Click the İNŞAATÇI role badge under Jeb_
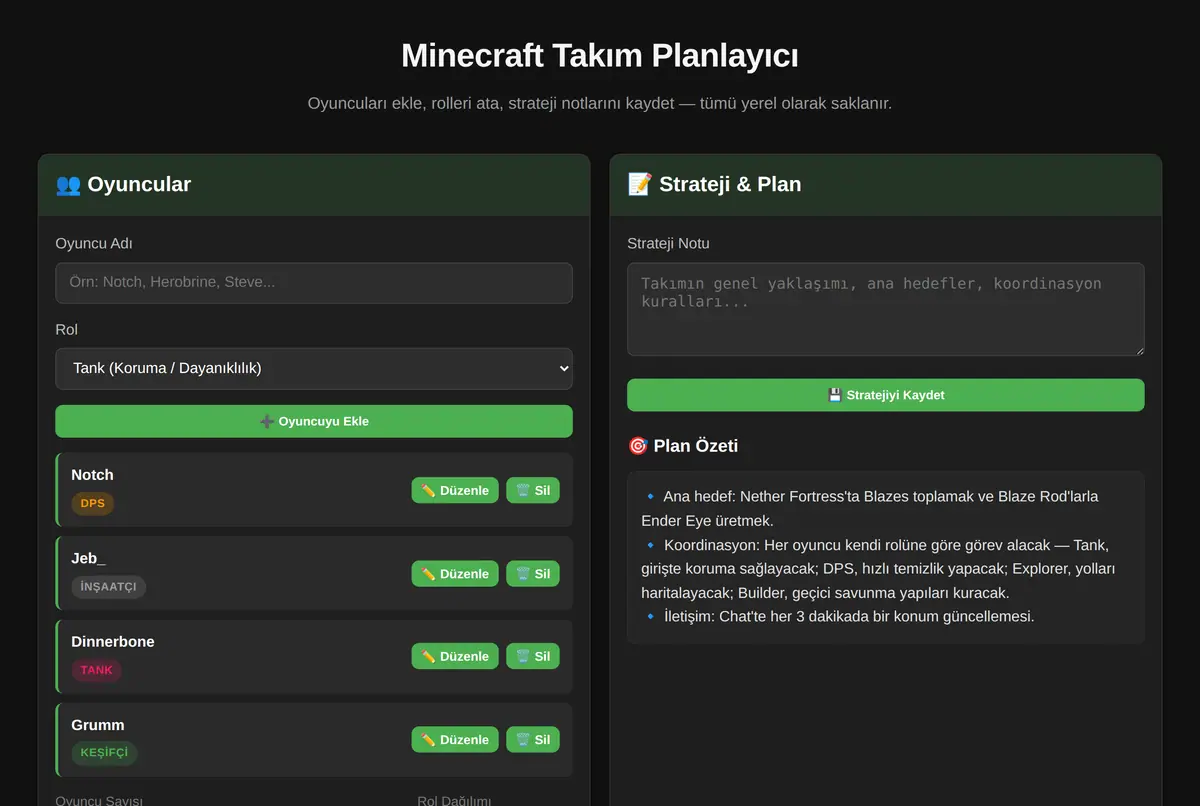The image size is (1200, 806). (x=108, y=587)
